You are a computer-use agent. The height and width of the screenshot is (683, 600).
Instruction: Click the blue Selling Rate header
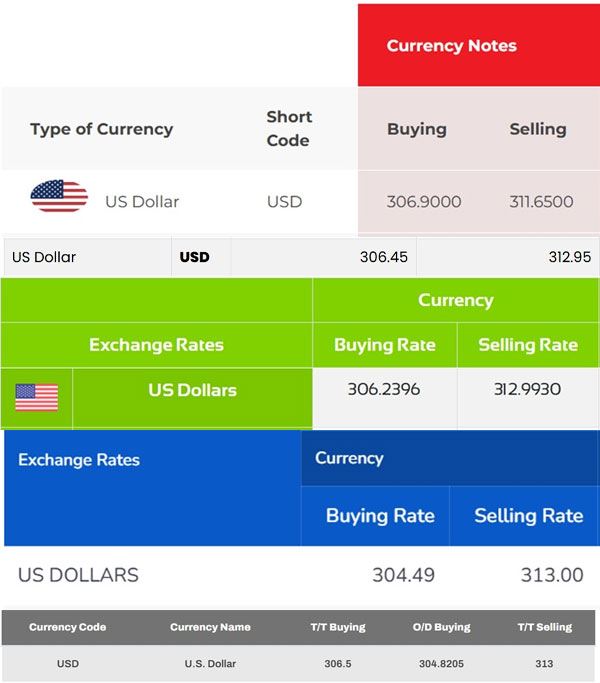pos(528,516)
